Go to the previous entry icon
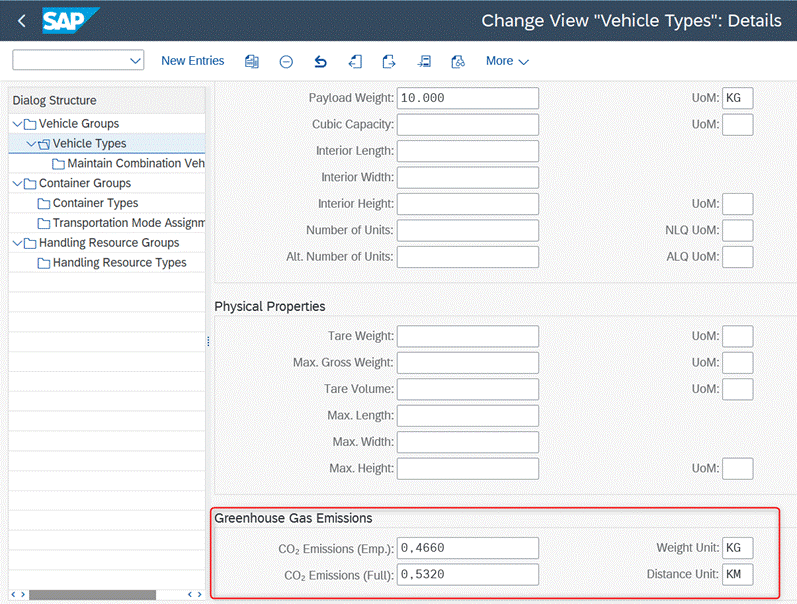The height and width of the screenshot is (604, 797). (x=355, y=61)
